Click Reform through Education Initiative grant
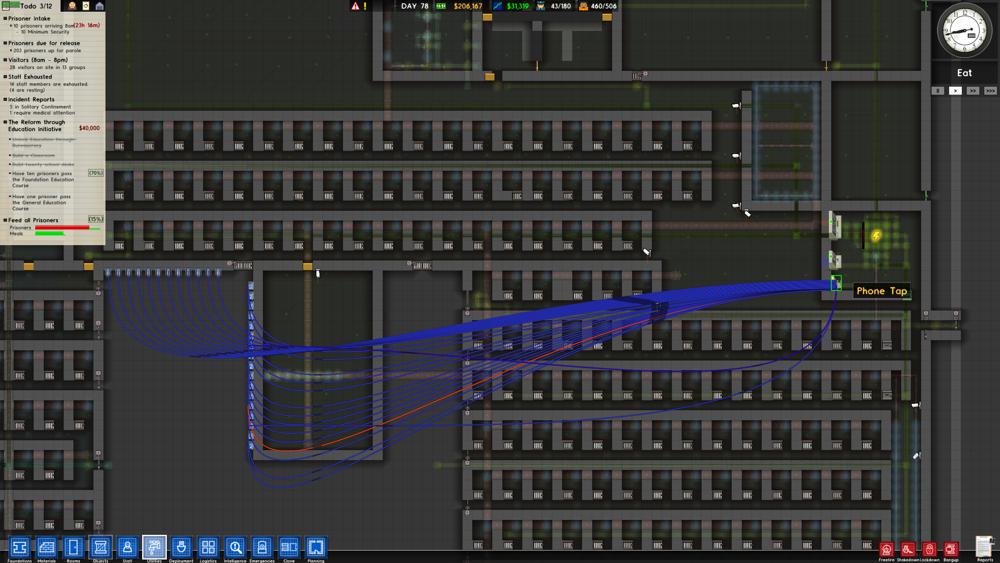Viewport: 1000px width, 563px height. click(x=36, y=125)
